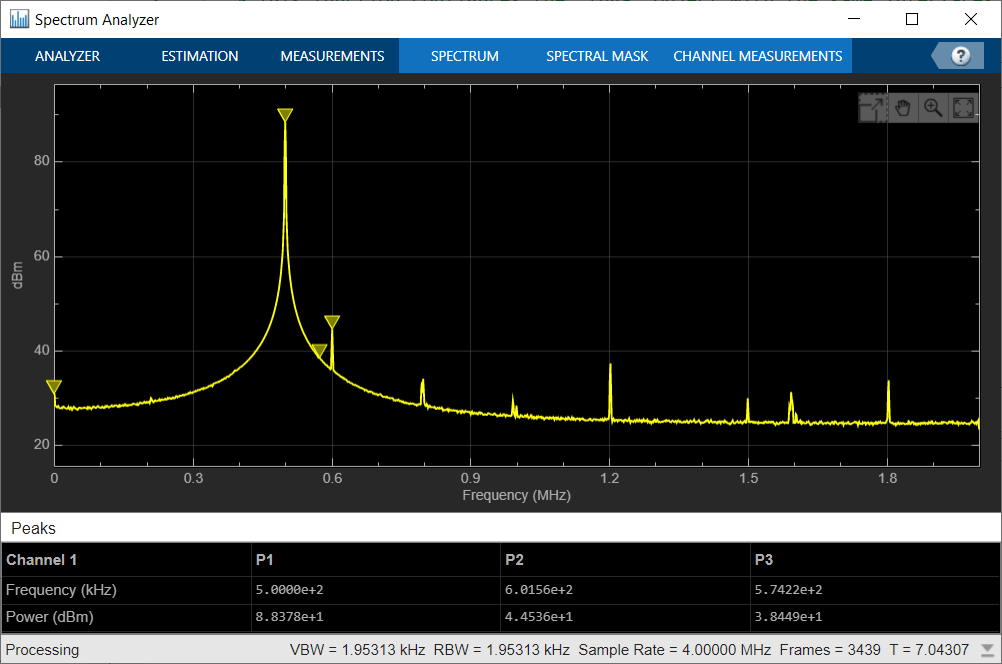Screen dimensions: 1002x664
Task: Click the Channel 1 table header
Action: click(x=42, y=560)
